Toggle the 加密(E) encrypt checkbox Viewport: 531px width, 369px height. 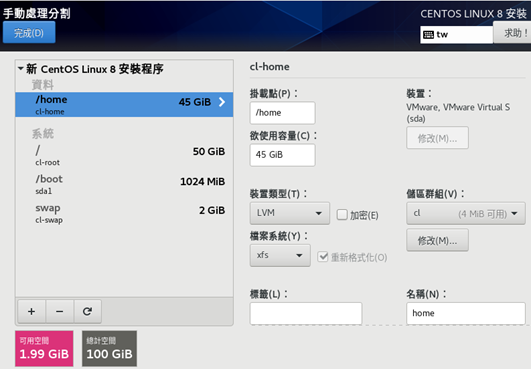[342, 214]
